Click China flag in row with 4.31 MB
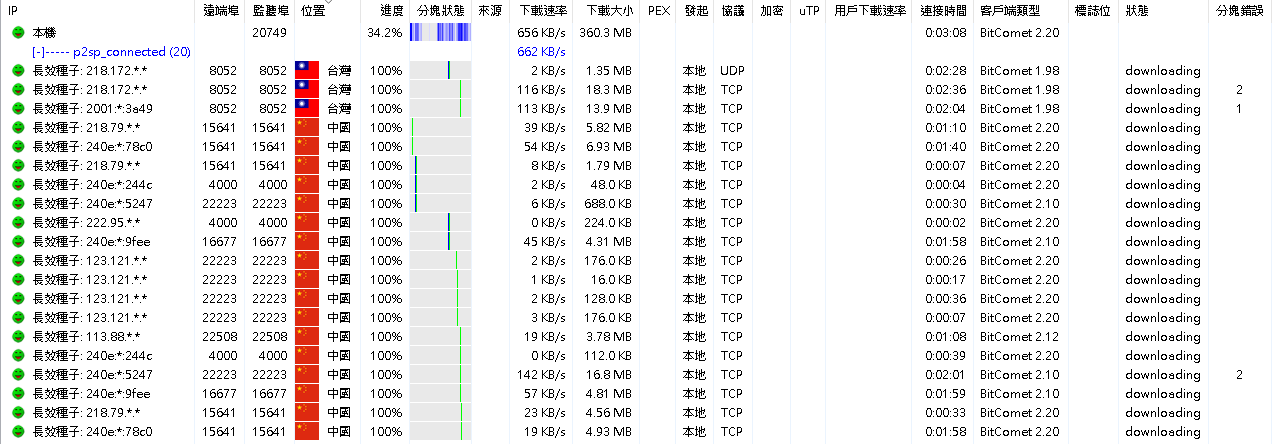This screenshot has width=1274, height=444. 306,242
